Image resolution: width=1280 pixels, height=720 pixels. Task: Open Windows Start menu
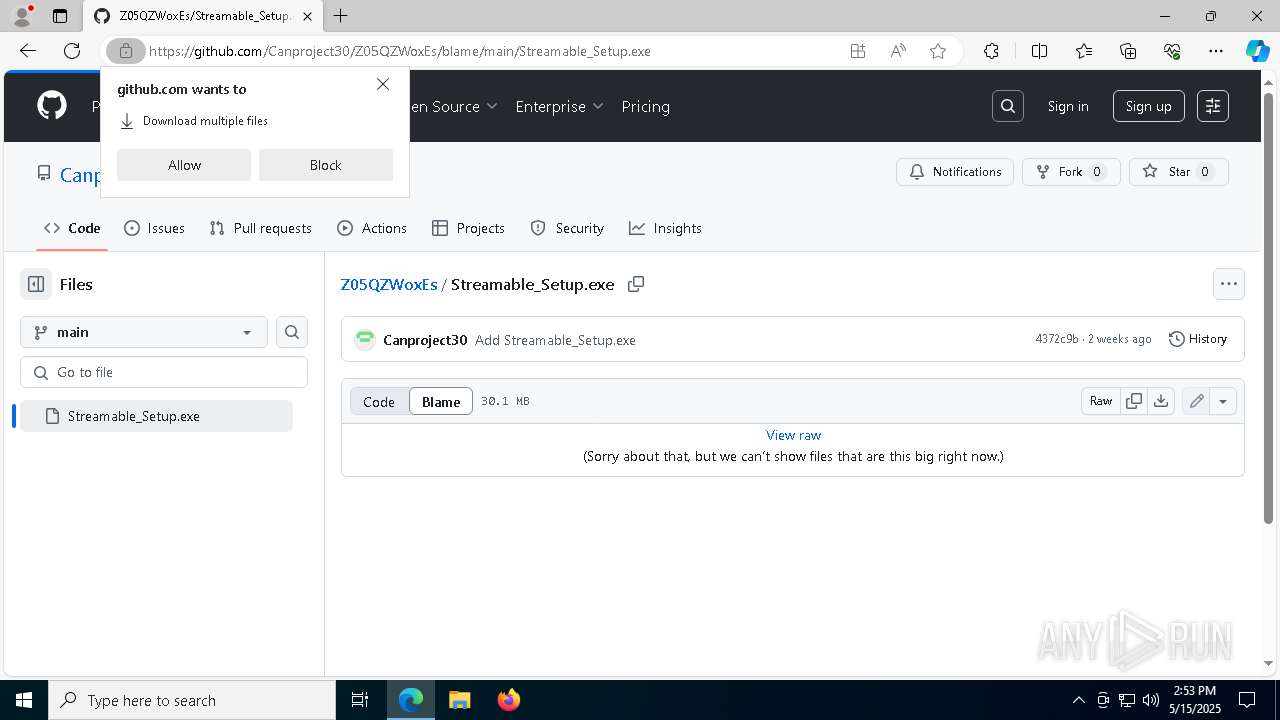(24, 700)
